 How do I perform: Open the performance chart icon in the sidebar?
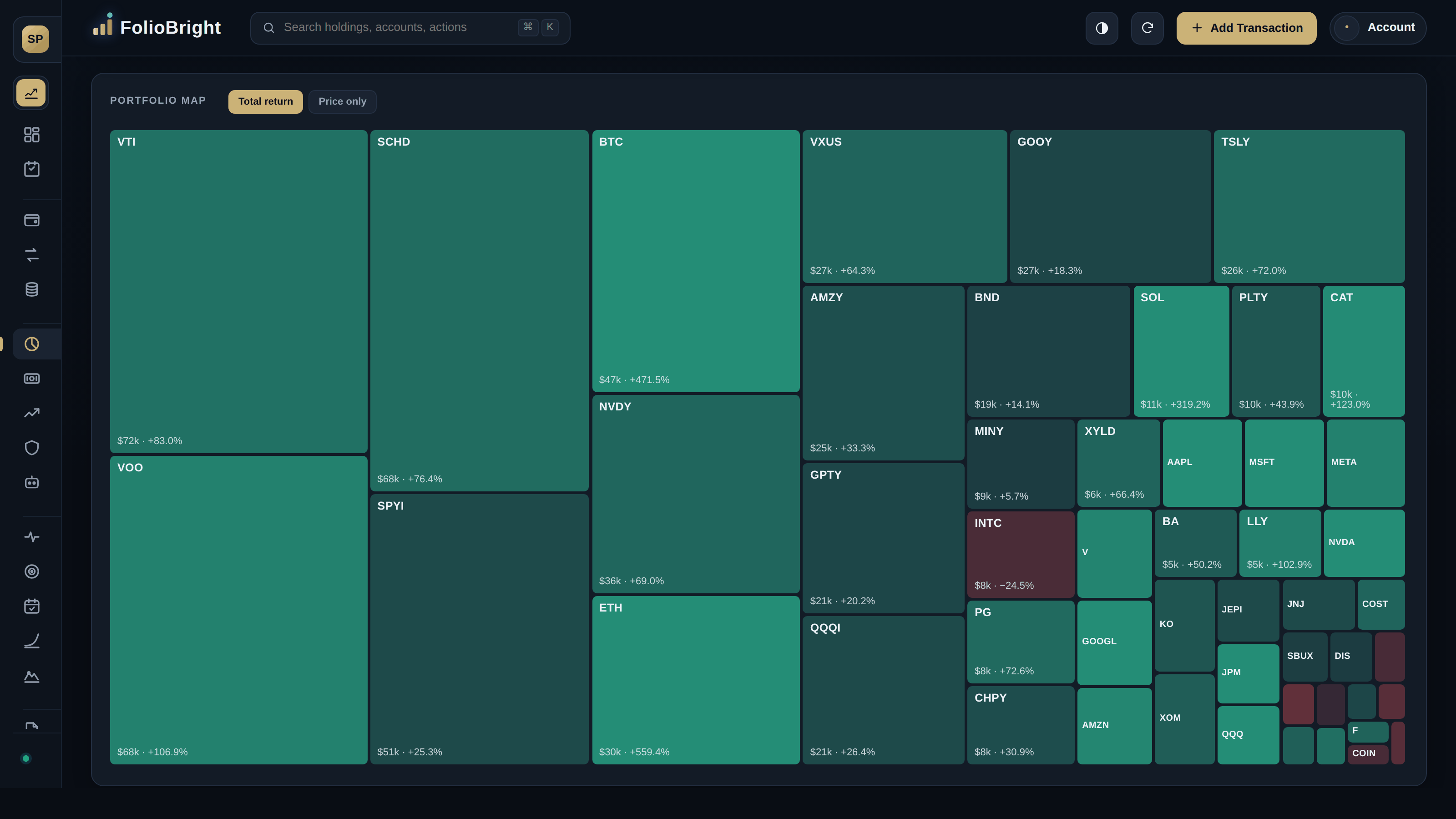point(31,93)
